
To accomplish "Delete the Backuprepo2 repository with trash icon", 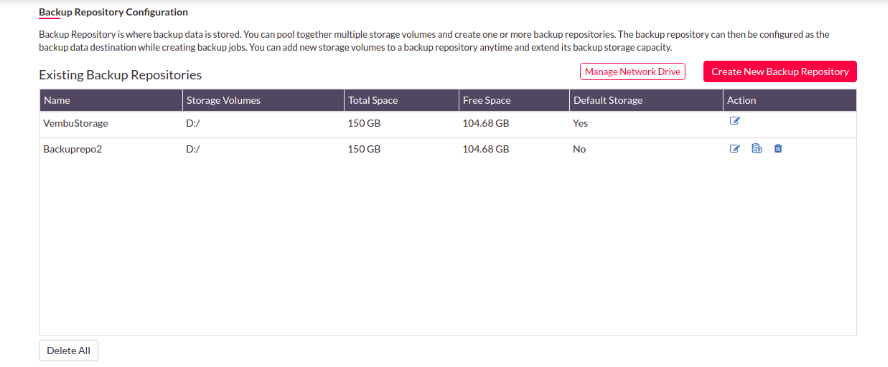I will pyautogui.click(x=778, y=149).
